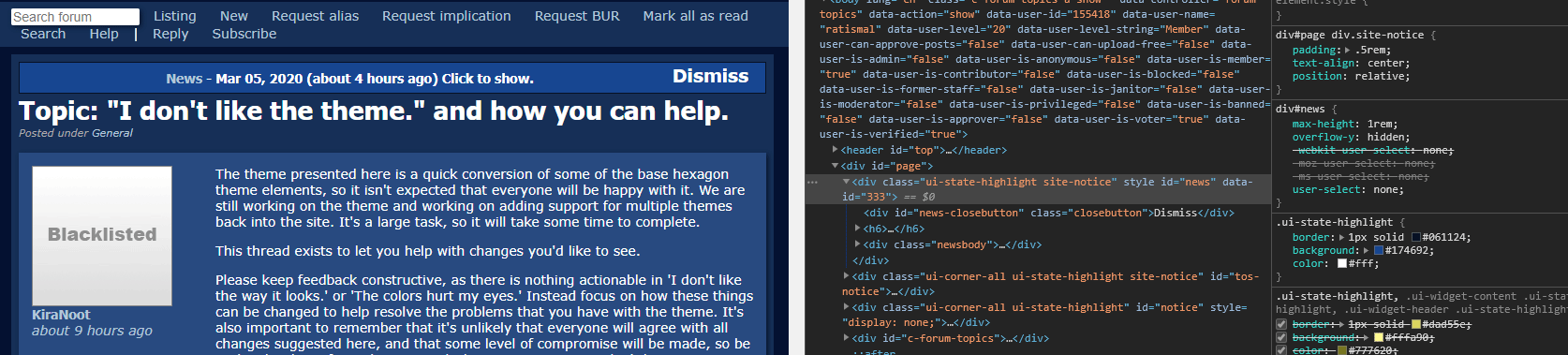Expand background #174692 shorthand arrow
The image size is (1568, 355).
(x=1366, y=251)
